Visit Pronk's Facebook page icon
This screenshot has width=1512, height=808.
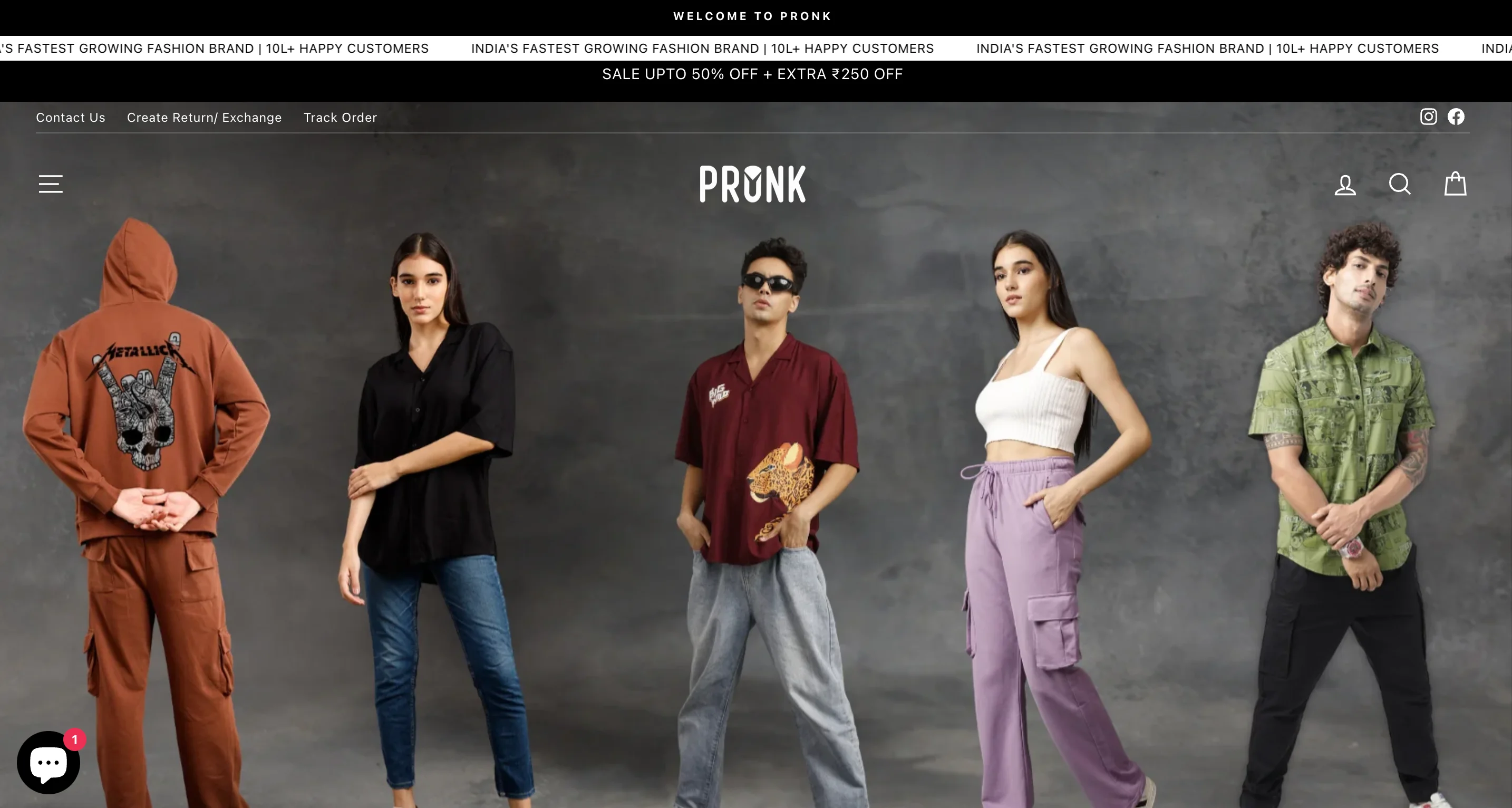point(1456,116)
